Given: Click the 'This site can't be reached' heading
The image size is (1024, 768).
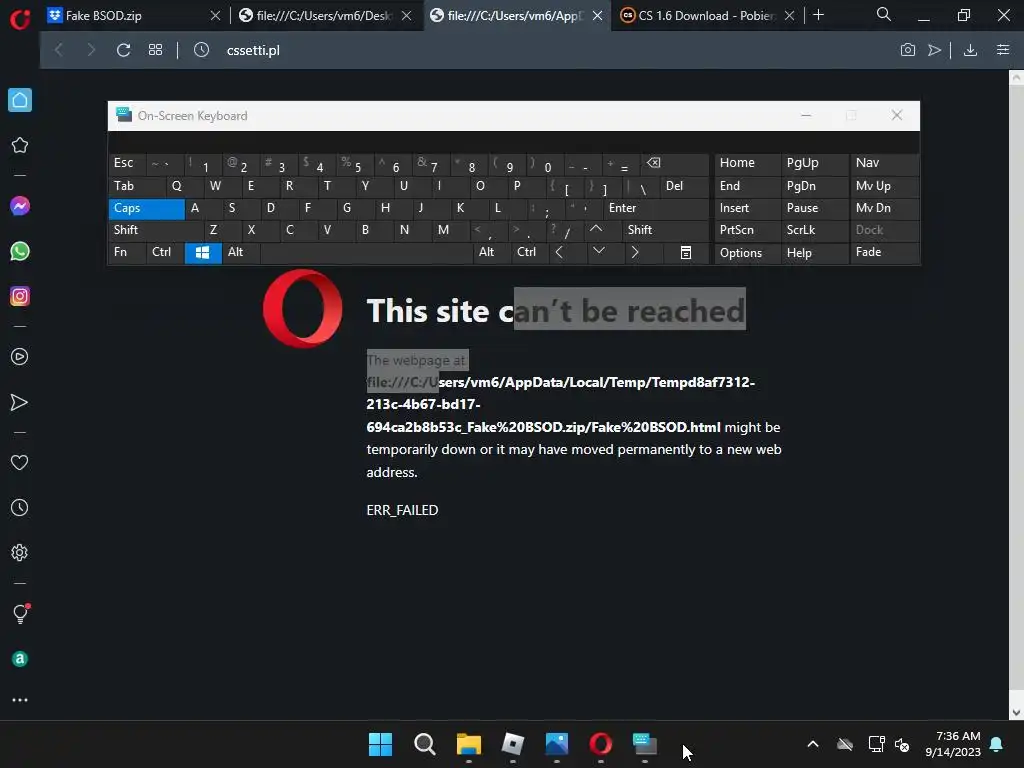Looking at the screenshot, I should [x=556, y=310].
